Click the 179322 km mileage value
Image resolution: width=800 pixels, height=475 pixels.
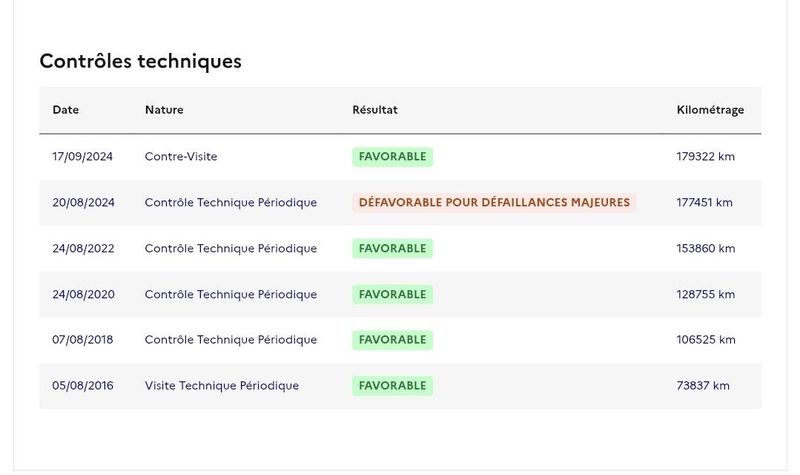pos(706,157)
